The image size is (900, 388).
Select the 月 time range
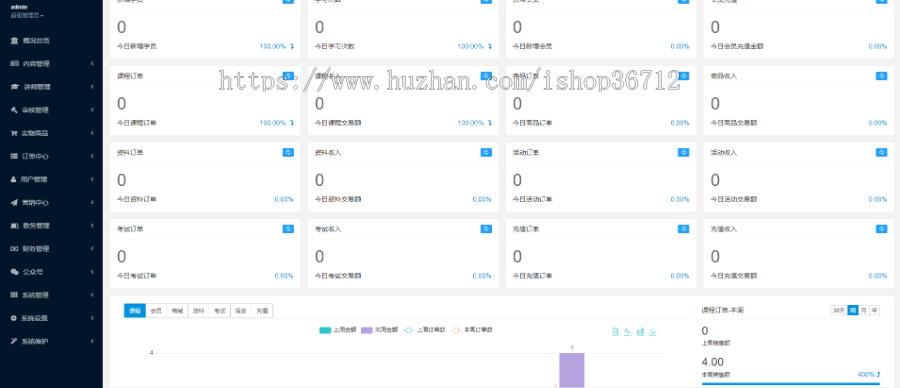coord(864,310)
